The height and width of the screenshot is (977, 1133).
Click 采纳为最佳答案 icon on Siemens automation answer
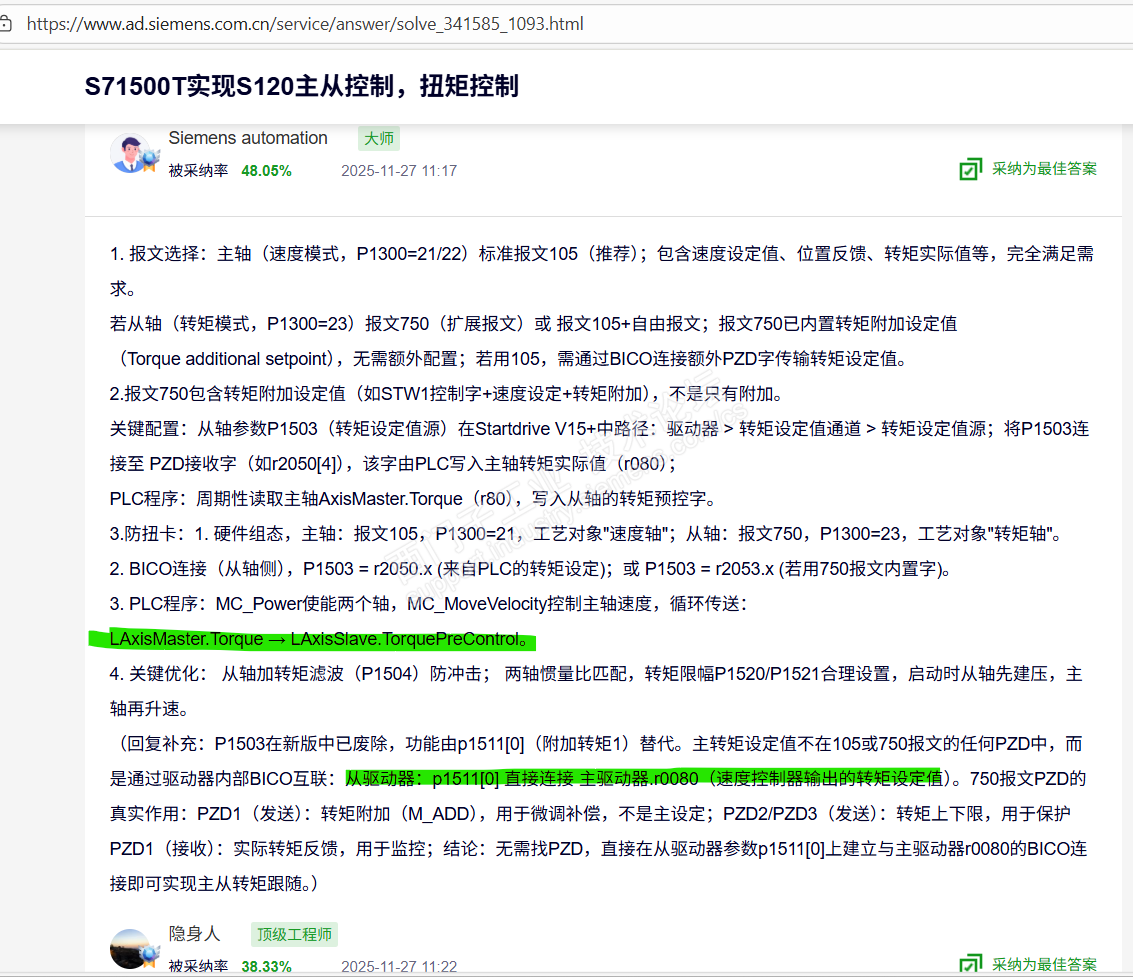970,169
